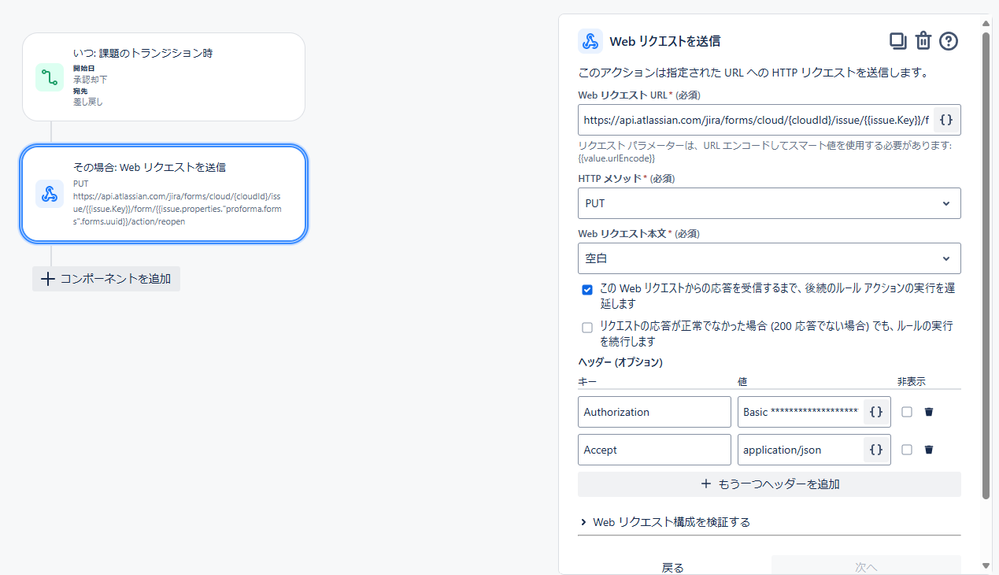The height and width of the screenshot is (575, 999).
Task: Click the 戻る button
Action: pos(673,567)
